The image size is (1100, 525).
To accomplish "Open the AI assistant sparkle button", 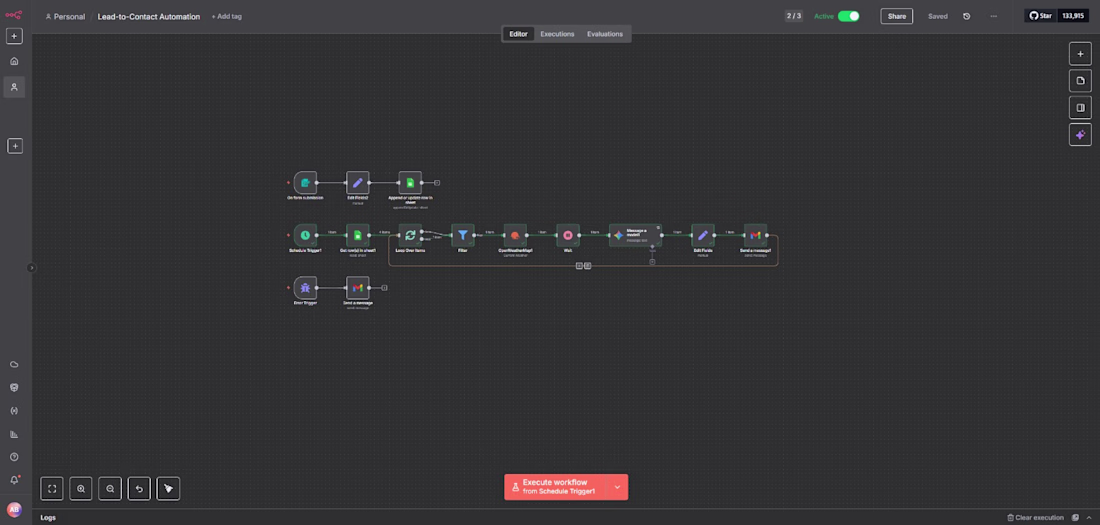I will coord(1080,134).
